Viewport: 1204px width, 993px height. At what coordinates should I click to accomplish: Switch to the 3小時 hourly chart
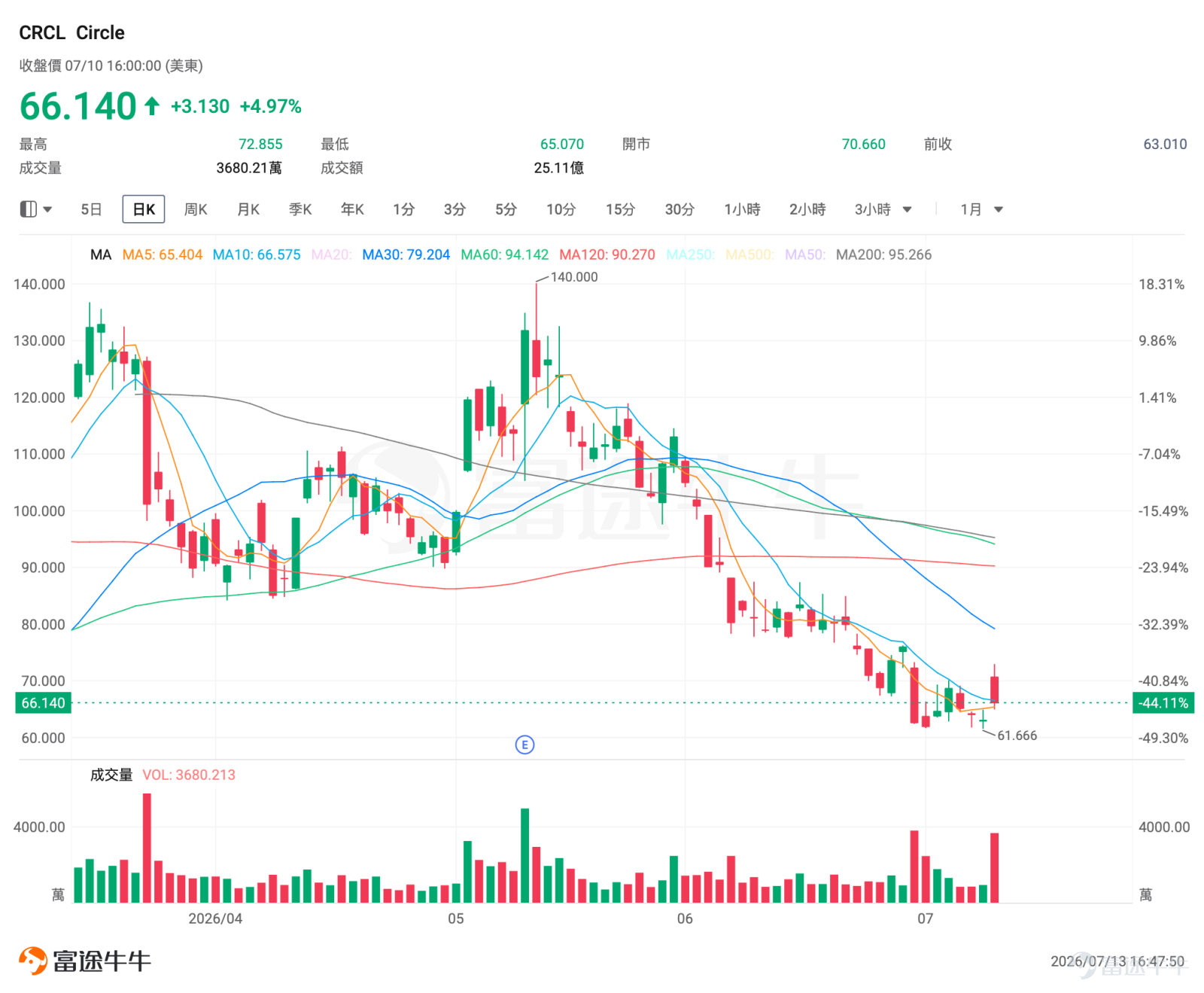click(x=873, y=209)
